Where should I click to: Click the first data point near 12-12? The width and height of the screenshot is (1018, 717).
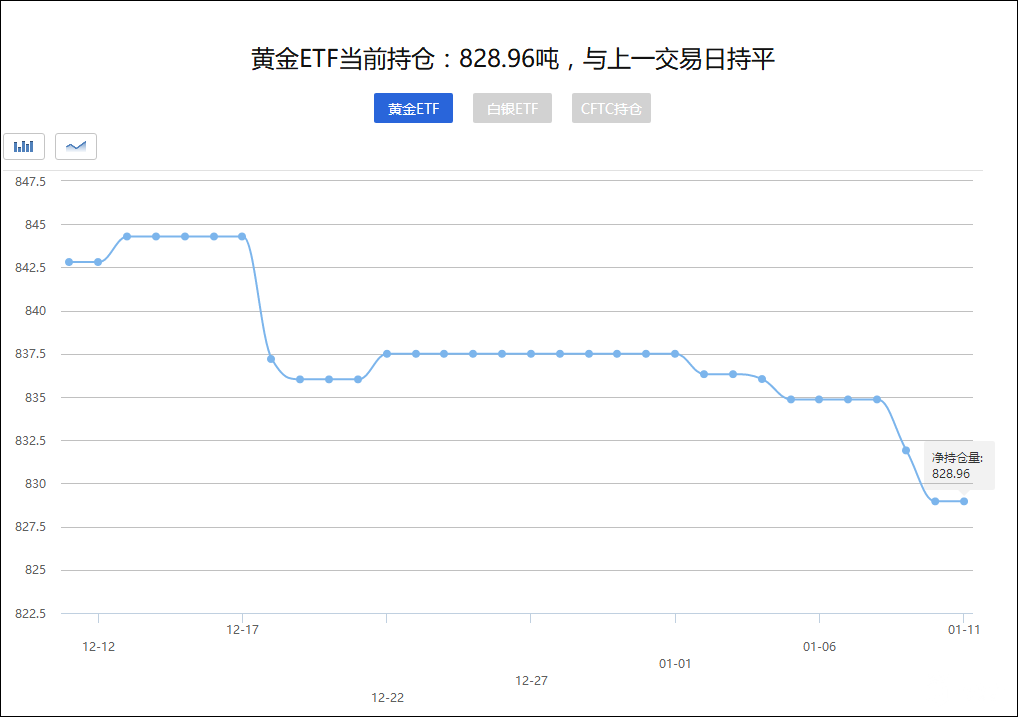pyautogui.click(x=68, y=261)
